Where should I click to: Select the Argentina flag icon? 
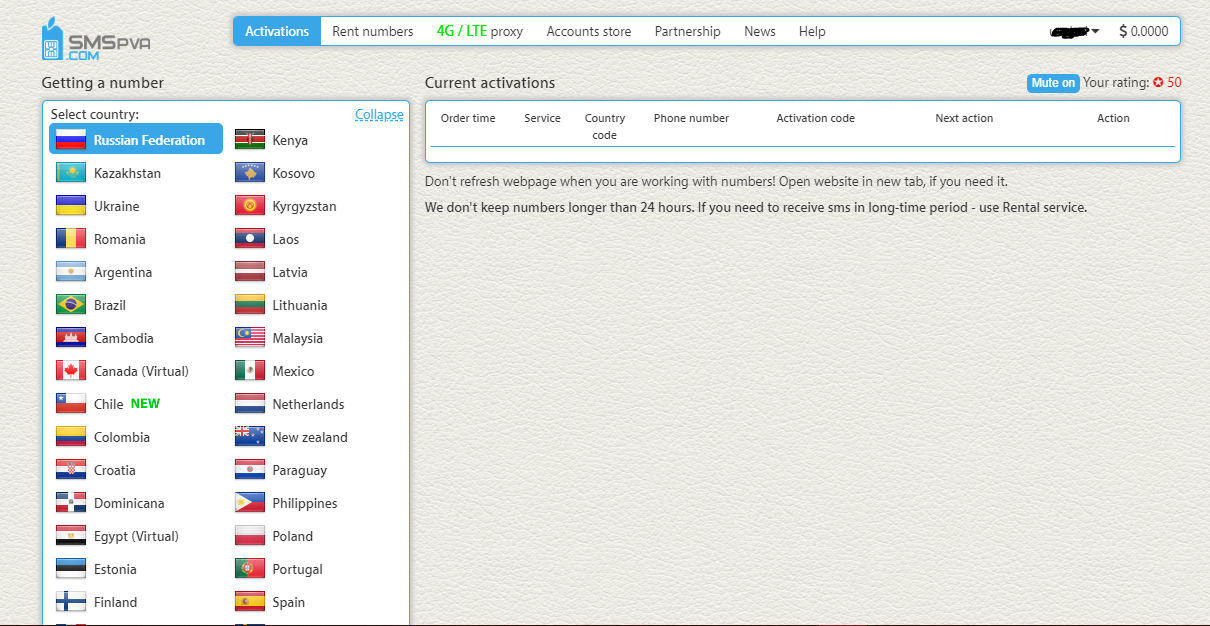71,272
